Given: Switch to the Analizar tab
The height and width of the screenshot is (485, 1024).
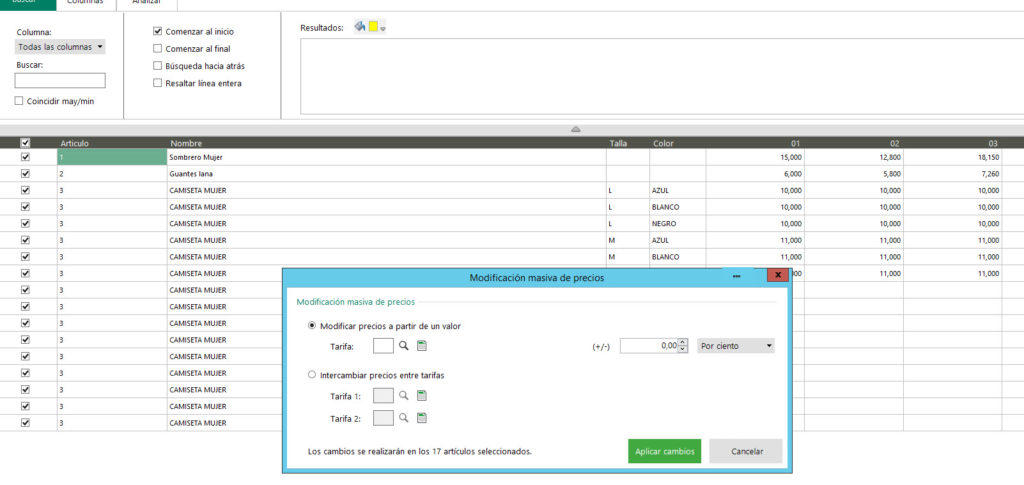Looking at the screenshot, I should tap(146, 4).
